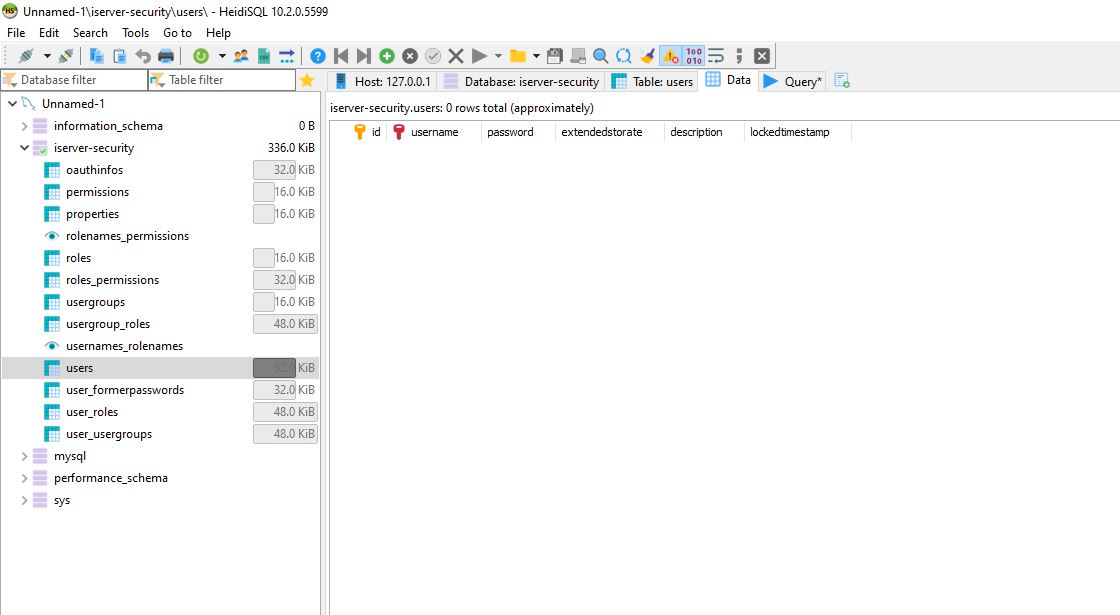Open the dropdown arrow beside refresh icon
Image resolution: width=1120 pixels, height=615 pixels.
pos(221,56)
